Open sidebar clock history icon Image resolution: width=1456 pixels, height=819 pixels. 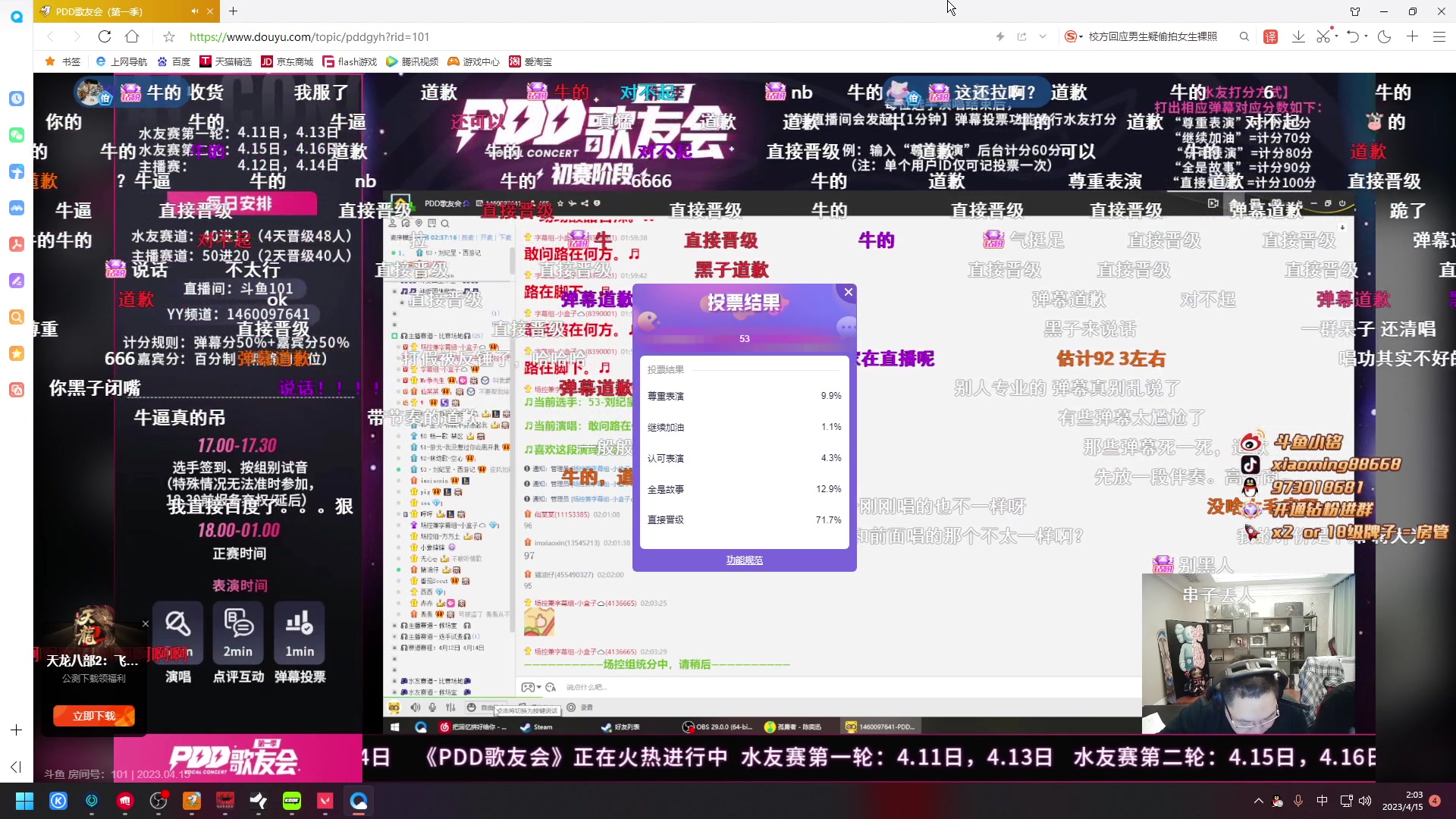pyautogui.click(x=17, y=99)
